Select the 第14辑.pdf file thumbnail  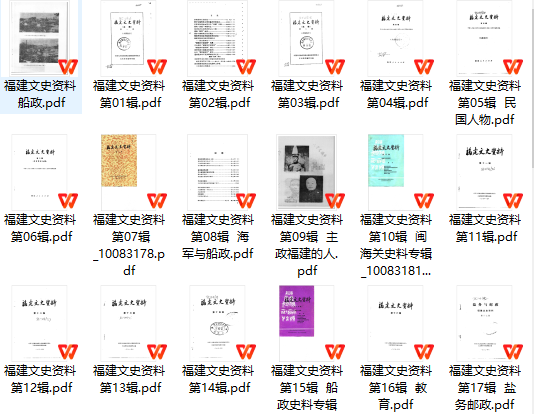217,323
